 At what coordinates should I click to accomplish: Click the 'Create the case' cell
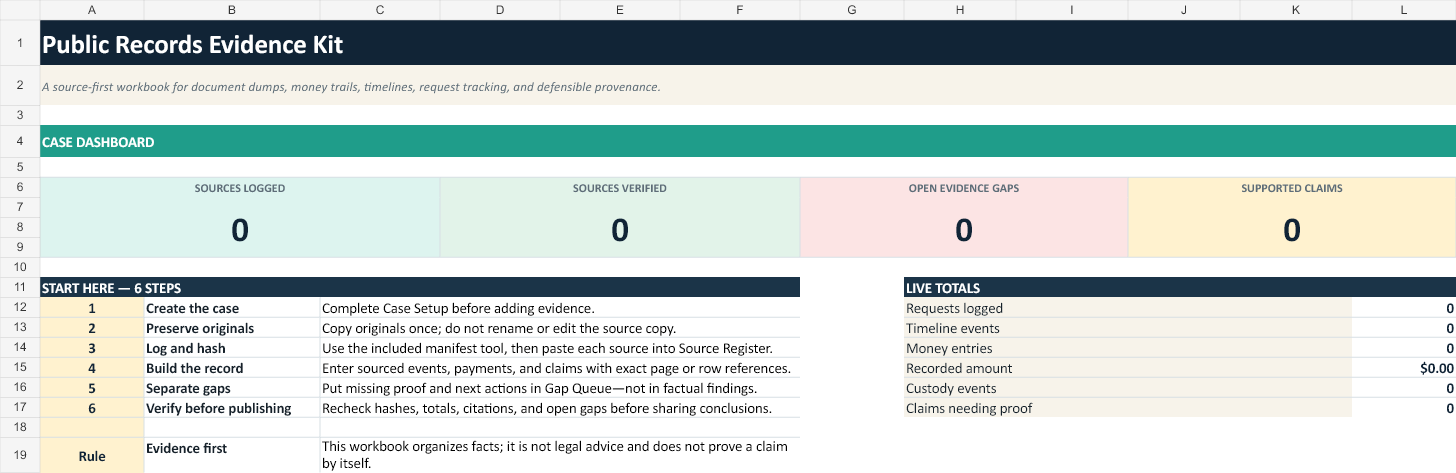click(x=232, y=308)
